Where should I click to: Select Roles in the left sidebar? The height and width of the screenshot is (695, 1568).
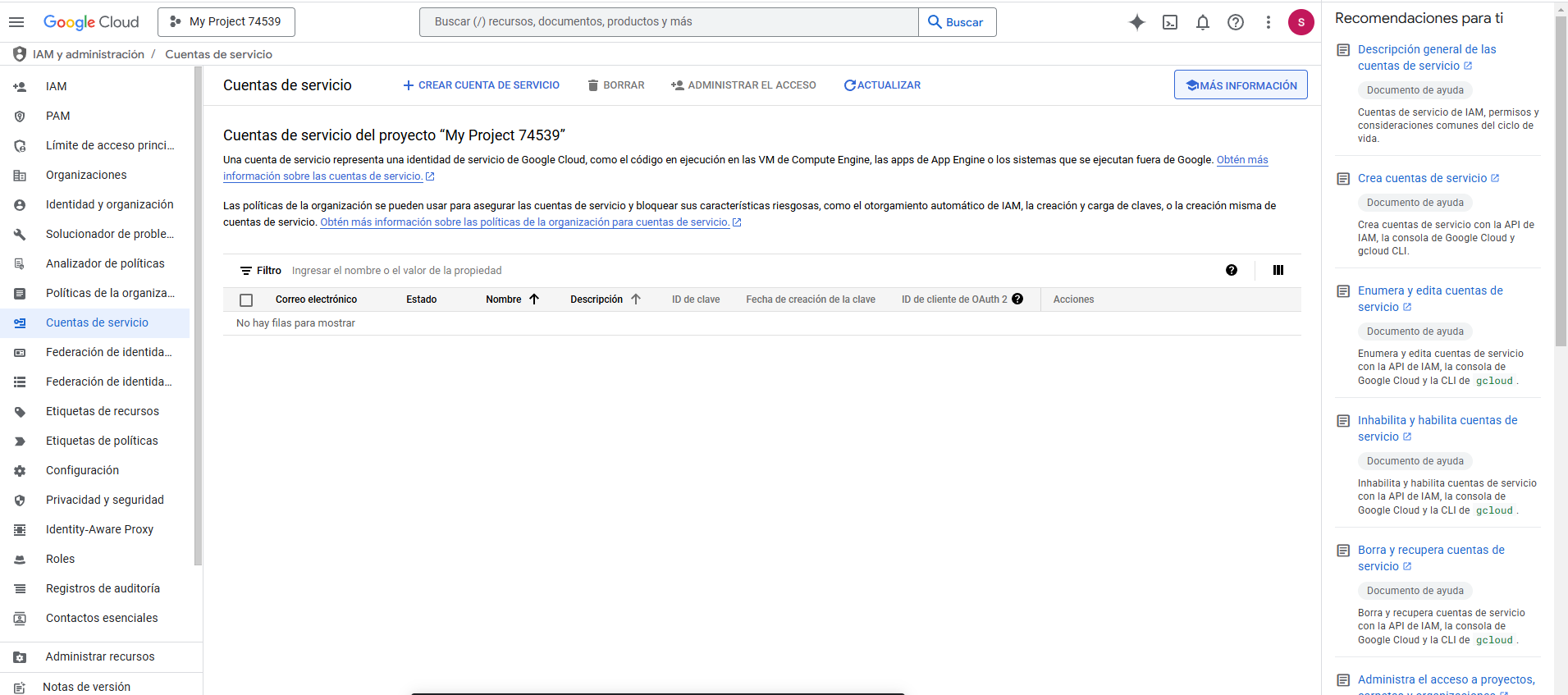click(60, 559)
